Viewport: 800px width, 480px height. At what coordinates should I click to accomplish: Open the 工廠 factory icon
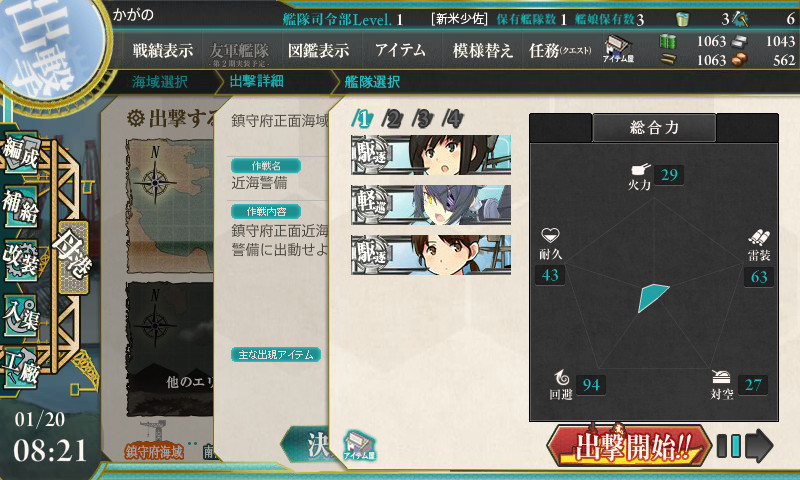[x=20, y=369]
